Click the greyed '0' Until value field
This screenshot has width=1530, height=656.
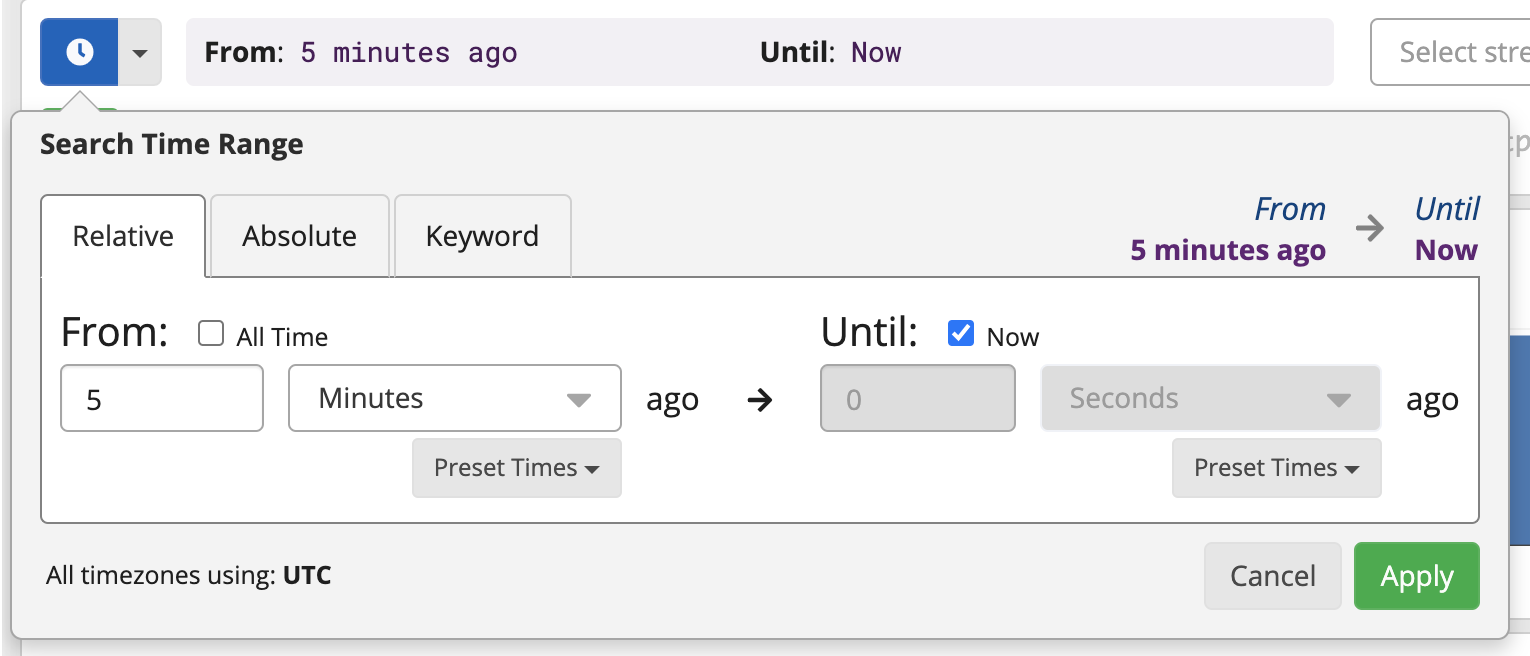tap(917, 398)
